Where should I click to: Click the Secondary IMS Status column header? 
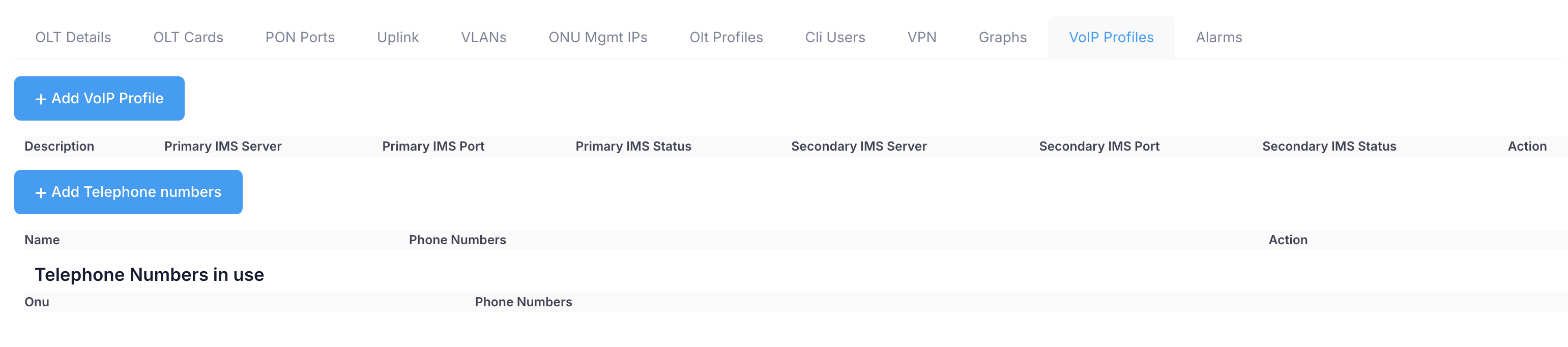[x=1329, y=147]
